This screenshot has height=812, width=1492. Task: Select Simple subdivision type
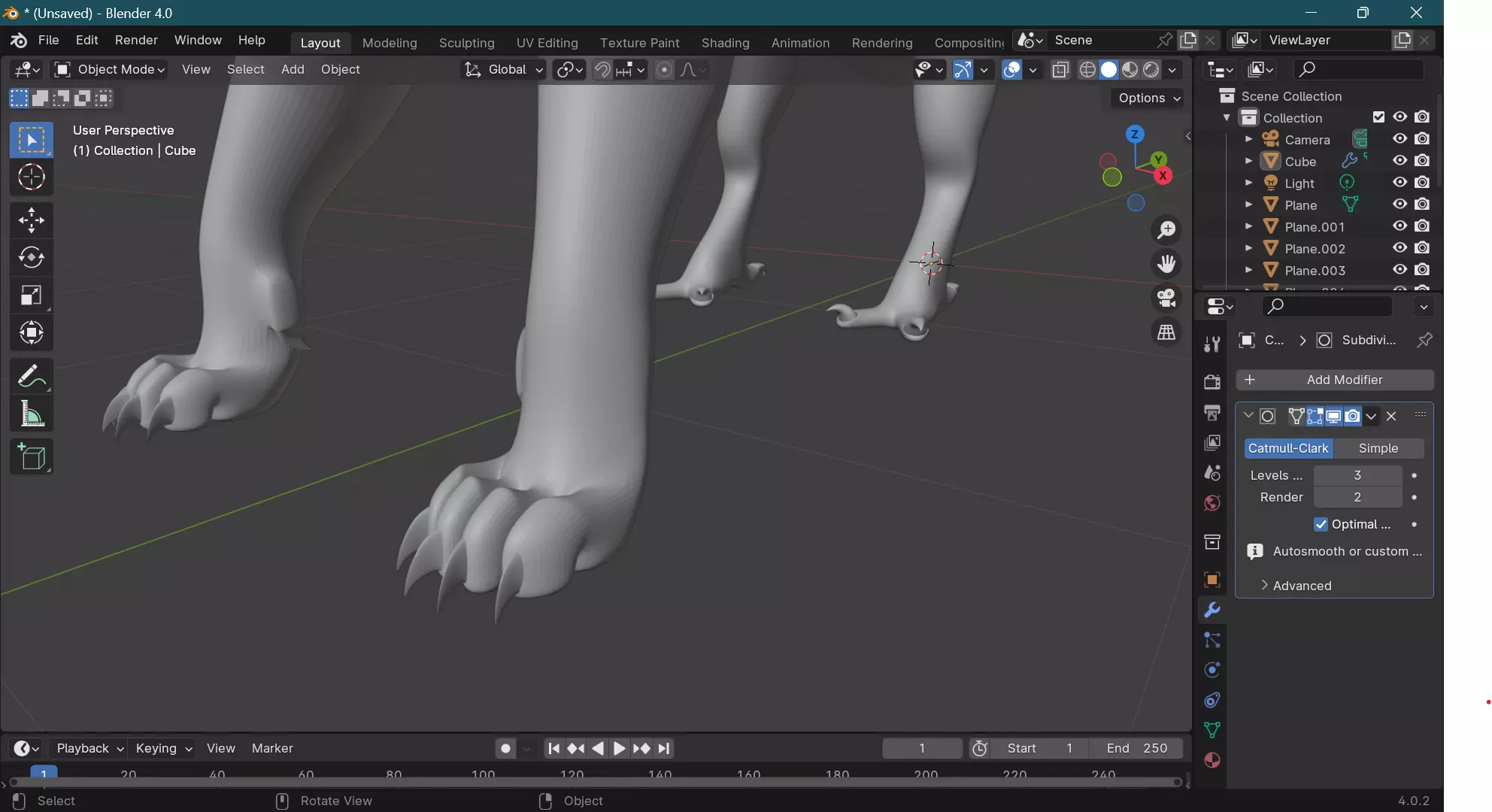(1378, 448)
